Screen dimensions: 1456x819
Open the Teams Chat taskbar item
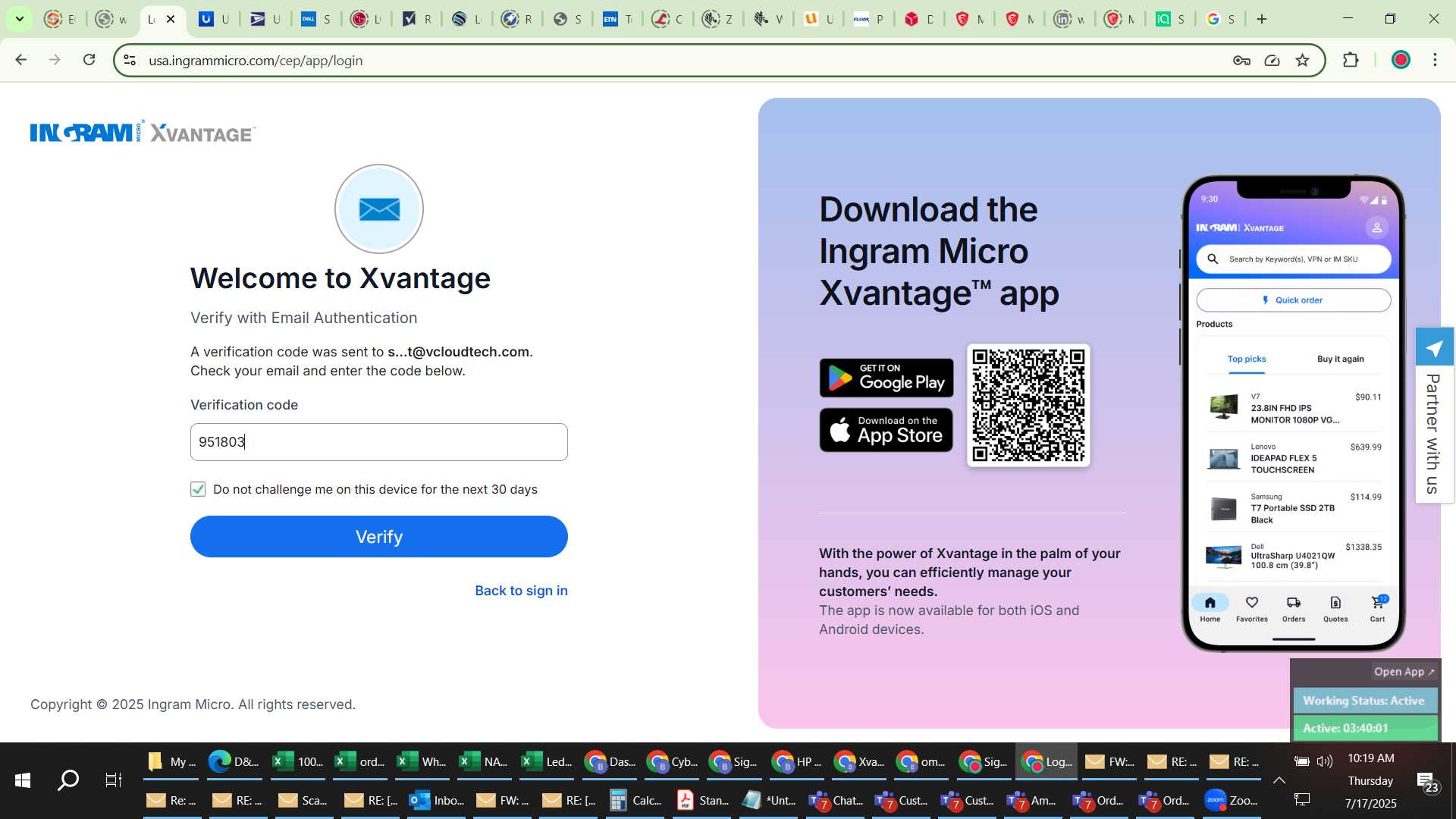click(836, 800)
